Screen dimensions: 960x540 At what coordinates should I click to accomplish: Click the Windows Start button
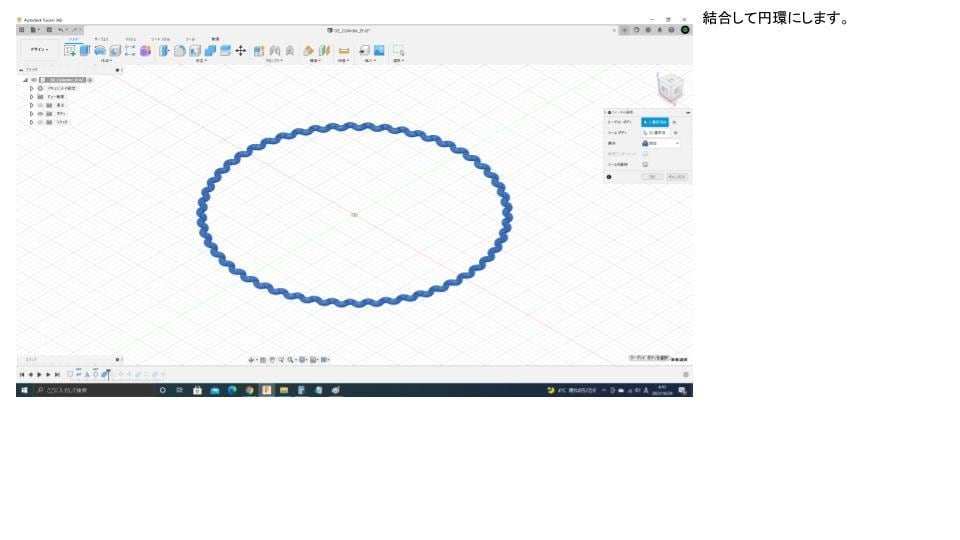[x=24, y=390]
